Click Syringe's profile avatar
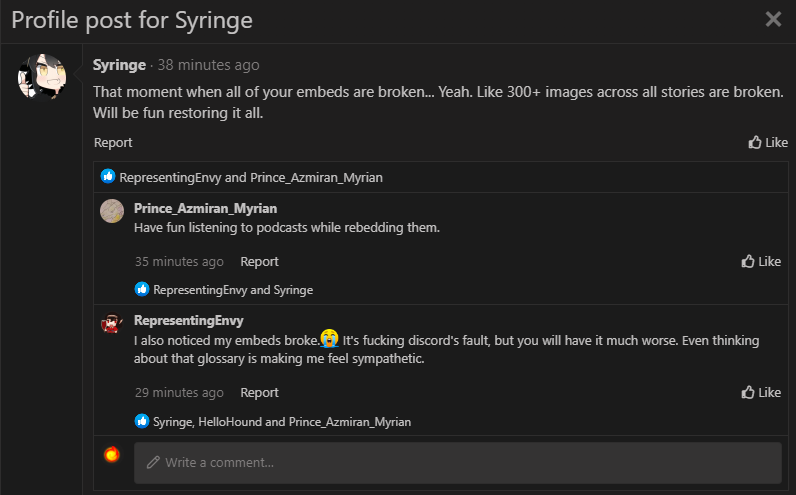The image size is (796, 495). tap(42, 78)
